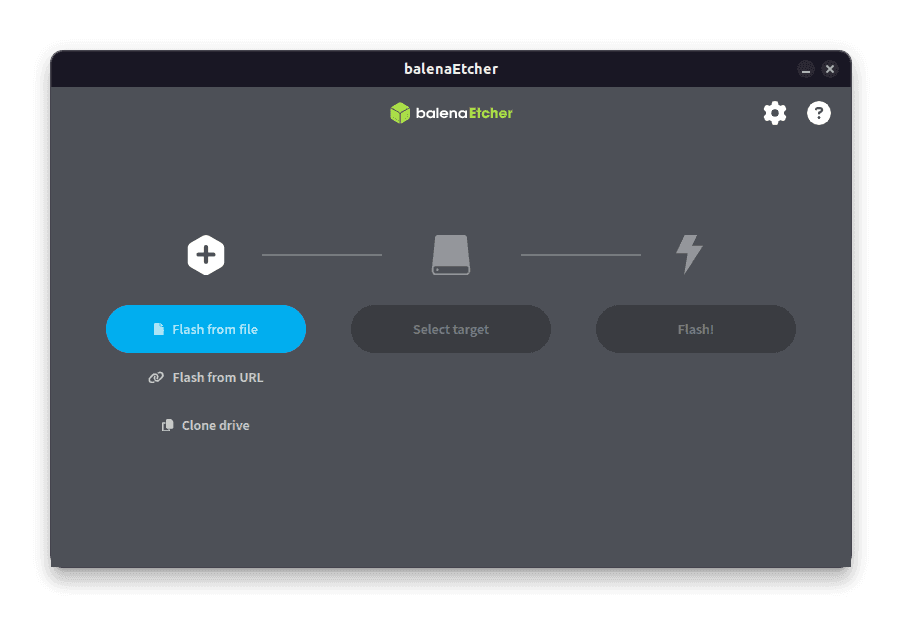Choose Clone drive option
This screenshot has height=618, width=902.
pos(206,425)
